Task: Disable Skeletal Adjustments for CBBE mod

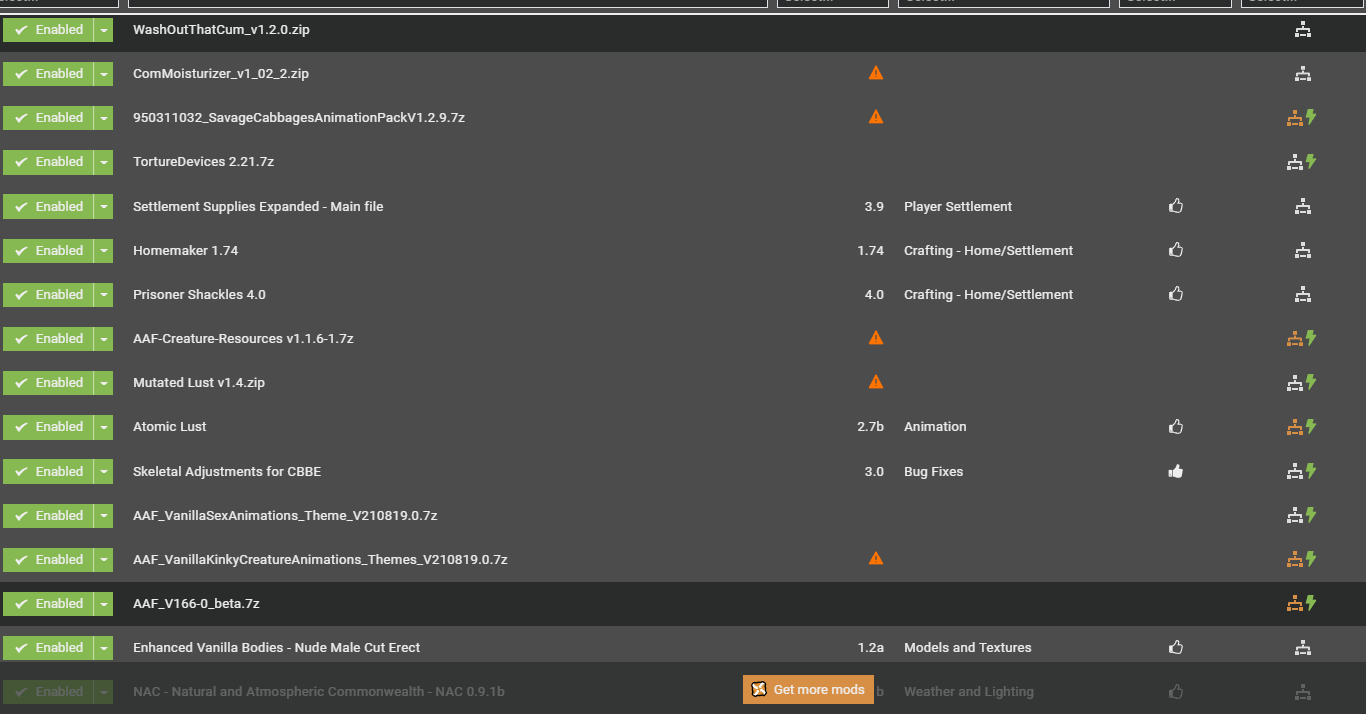Action: (48, 472)
